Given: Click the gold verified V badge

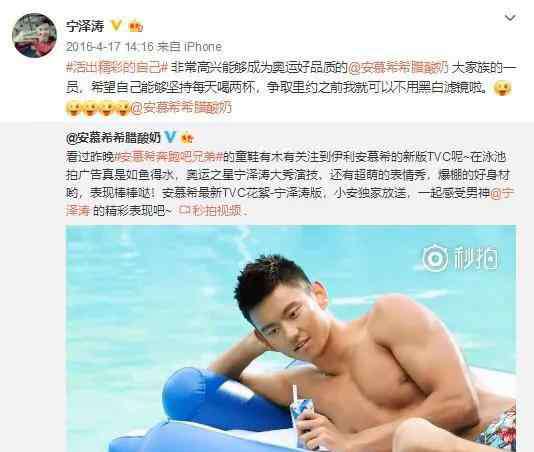Looking at the screenshot, I should coord(116,26).
